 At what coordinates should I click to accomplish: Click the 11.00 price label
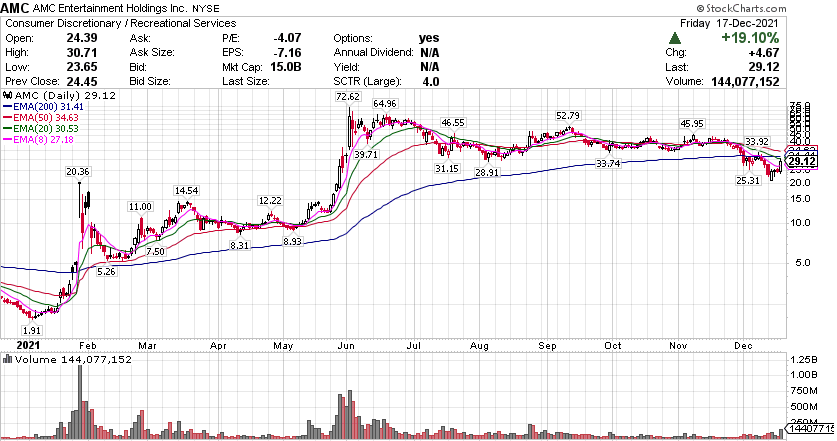140,207
